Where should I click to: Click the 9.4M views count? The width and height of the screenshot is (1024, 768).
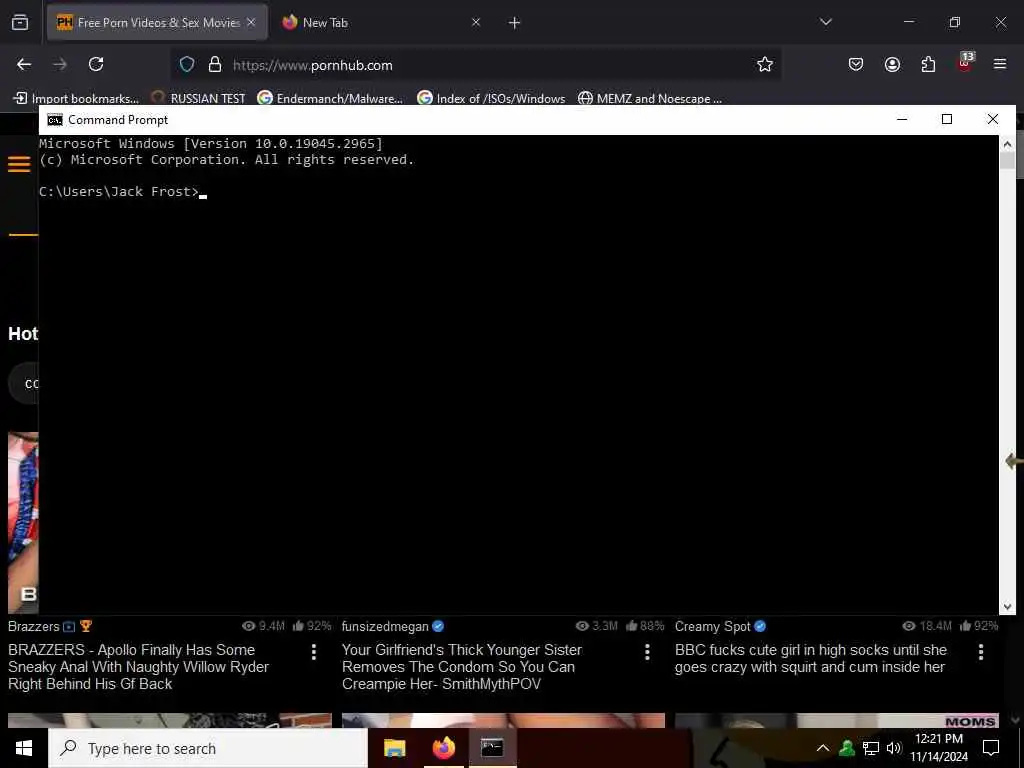point(271,626)
